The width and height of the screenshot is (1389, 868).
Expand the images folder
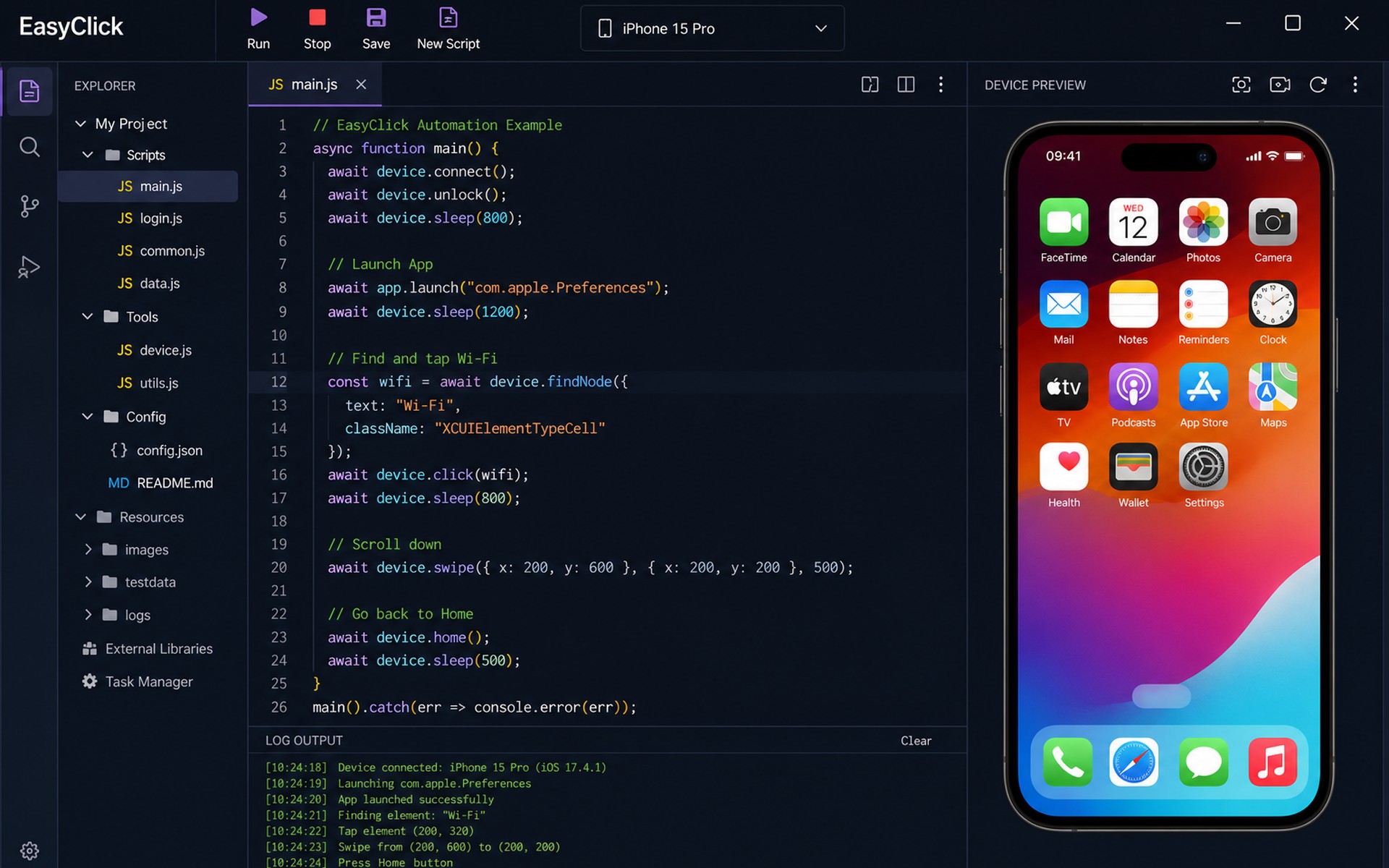88,549
